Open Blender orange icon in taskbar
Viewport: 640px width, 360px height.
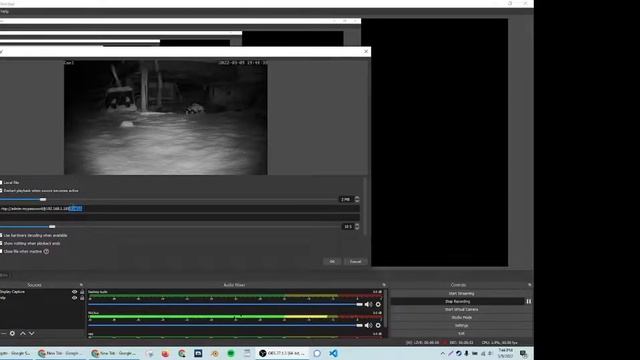(x=215, y=353)
